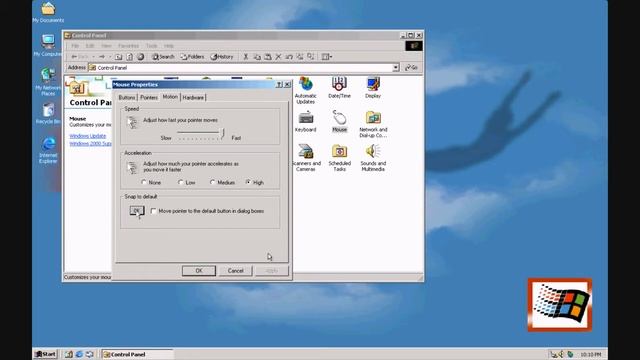Open the Scheduled Tasks folder icon
The height and width of the screenshot is (360, 640).
click(x=339, y=158)
